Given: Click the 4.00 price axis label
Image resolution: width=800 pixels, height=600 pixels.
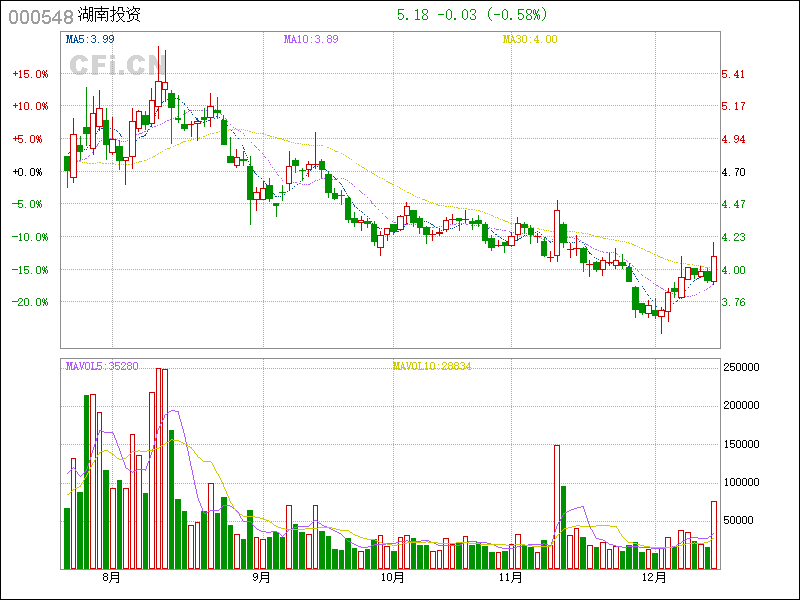Looking at the screenshot, I should coord(734,270).
